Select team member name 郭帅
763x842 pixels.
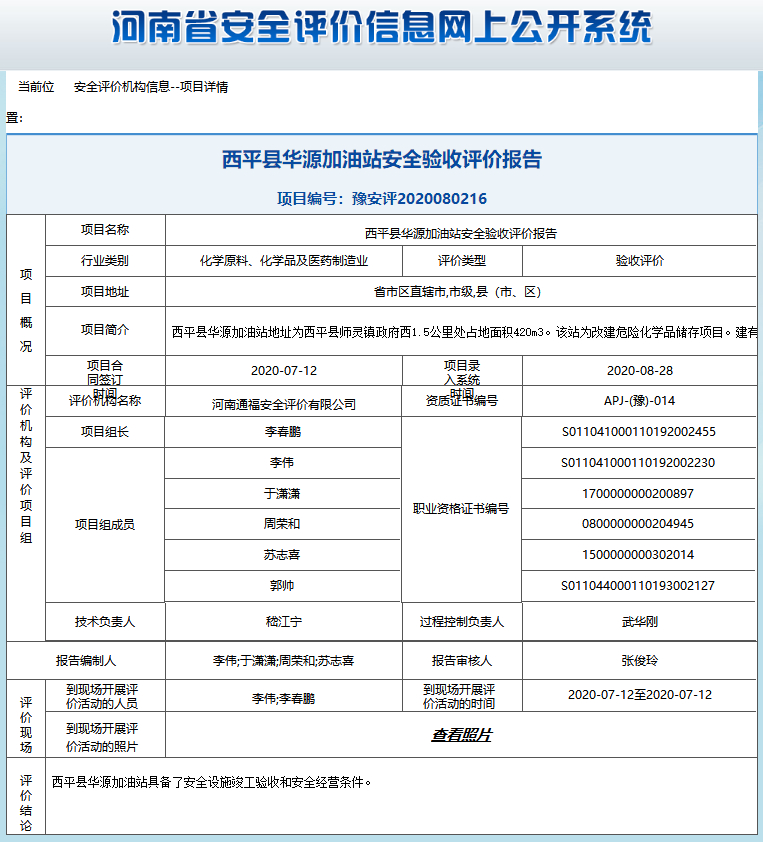(x=282, y=585)
